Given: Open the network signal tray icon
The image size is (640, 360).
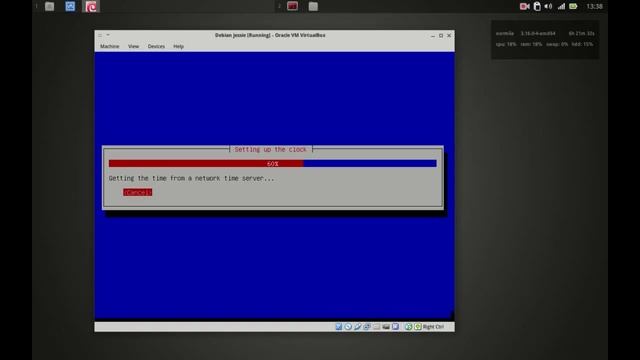Looking at the screenshot, I should [x=561, y=6].
